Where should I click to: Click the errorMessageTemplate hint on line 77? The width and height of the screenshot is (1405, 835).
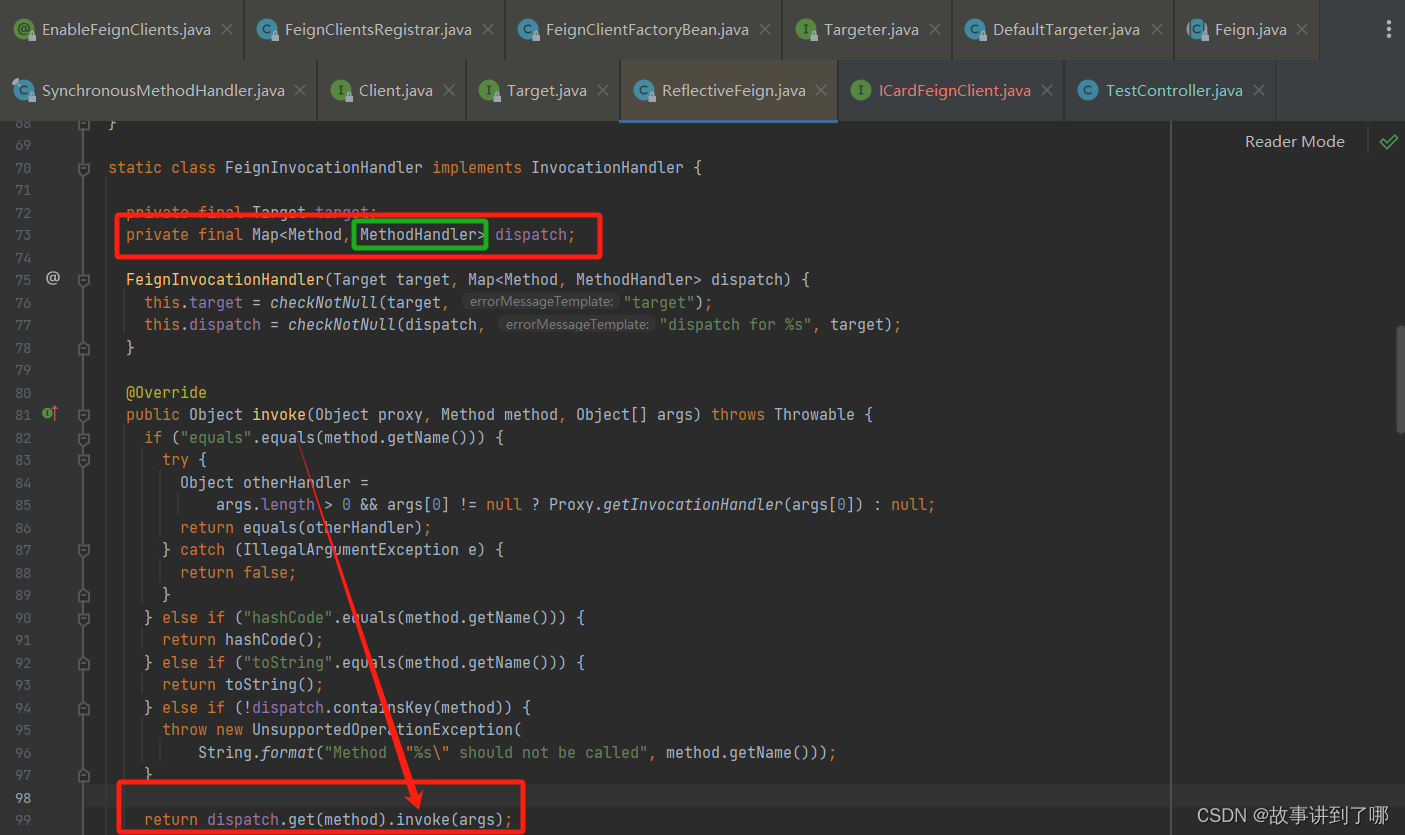click(x=576, y=324)
